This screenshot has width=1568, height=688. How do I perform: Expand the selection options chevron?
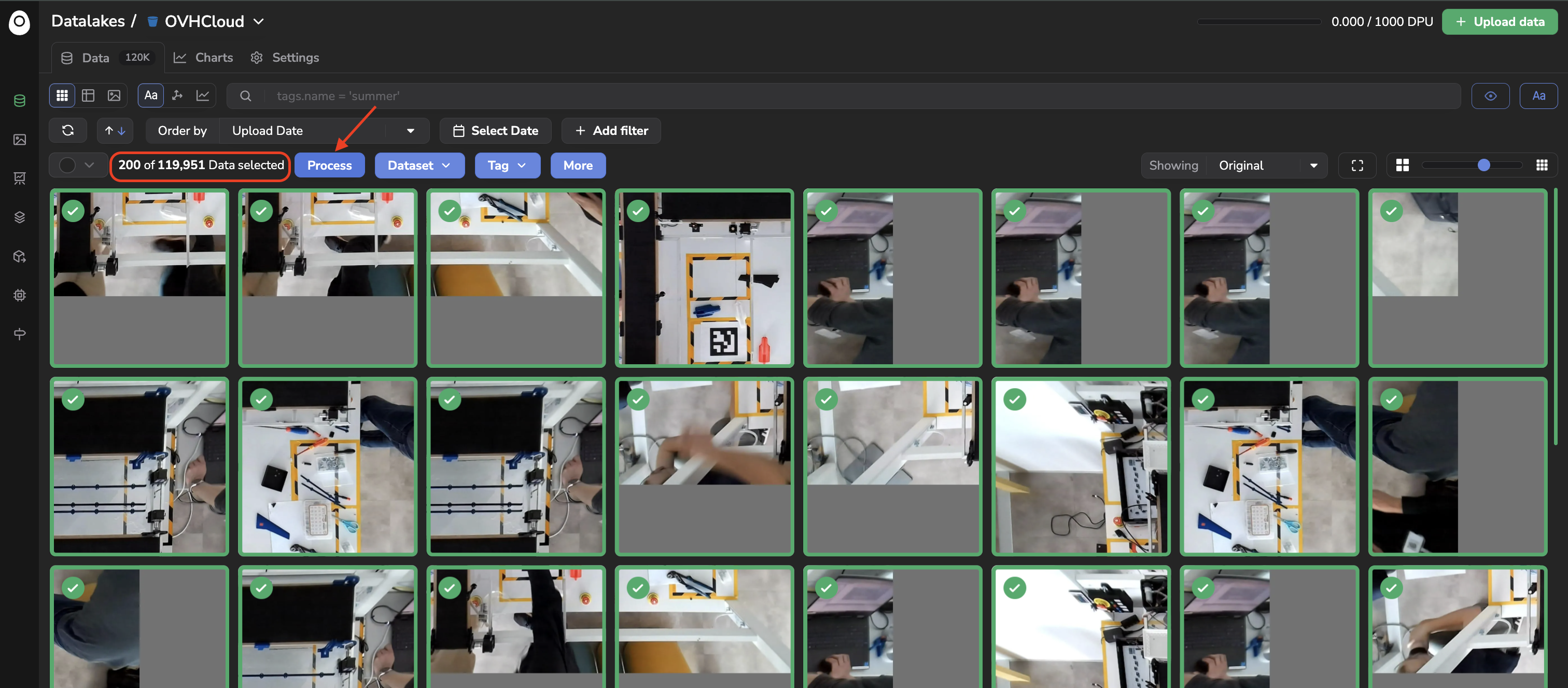(x=90, y=166)
